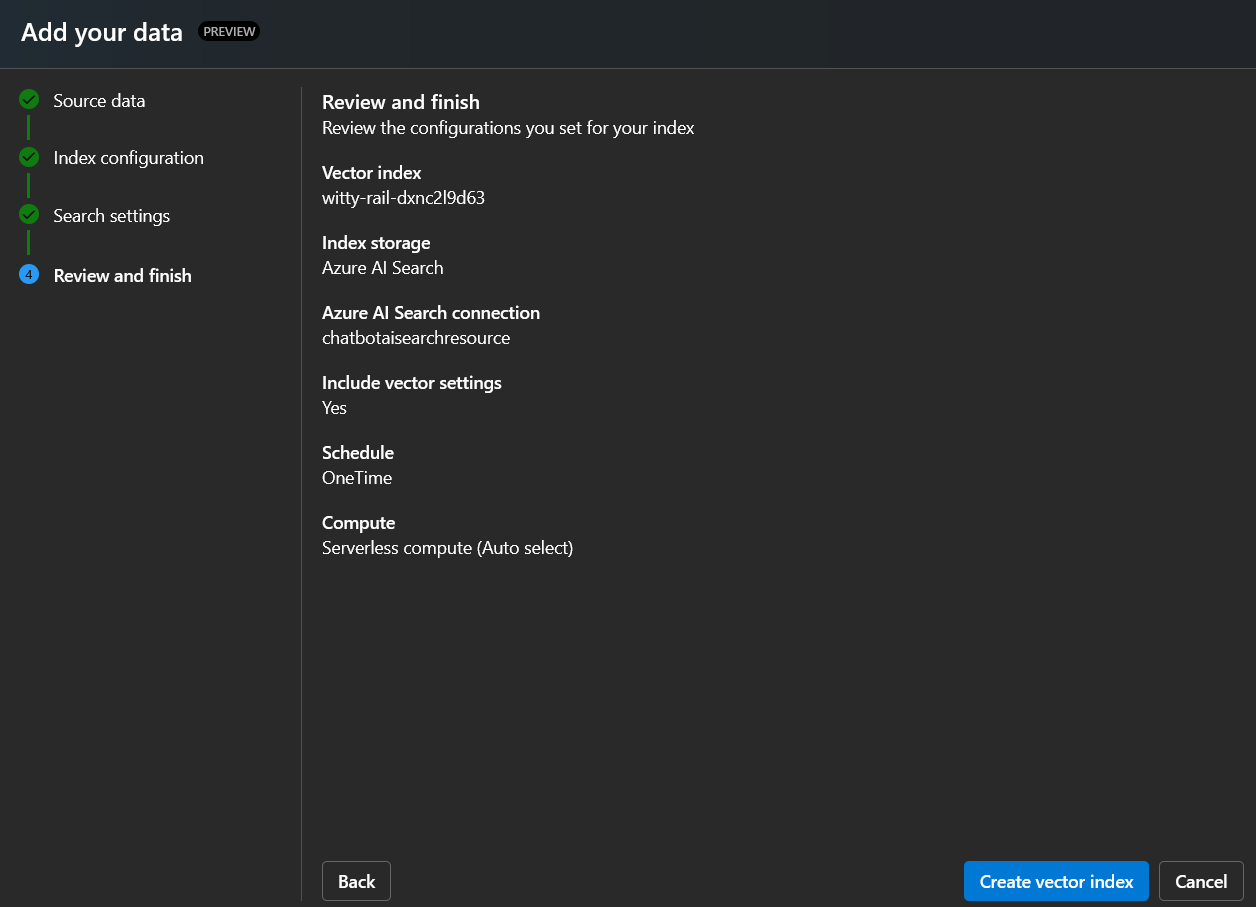Click the green checkmark beside Index configuration
Screen dimensions: 1256x907
(x=28, y=157)
